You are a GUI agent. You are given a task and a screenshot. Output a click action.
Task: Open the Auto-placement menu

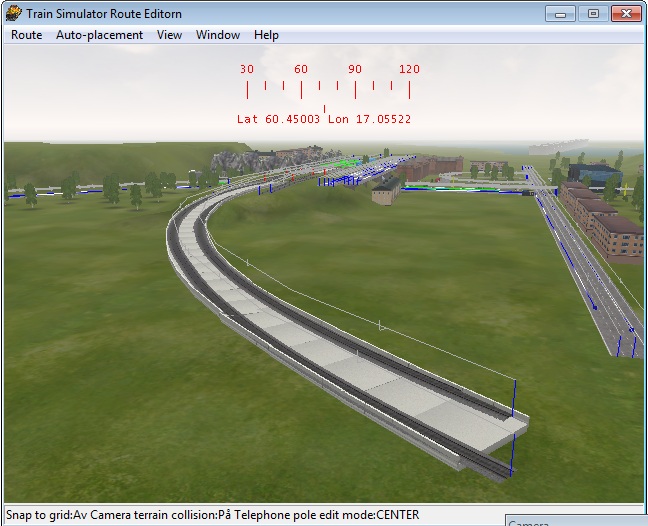tap(99, 35)
